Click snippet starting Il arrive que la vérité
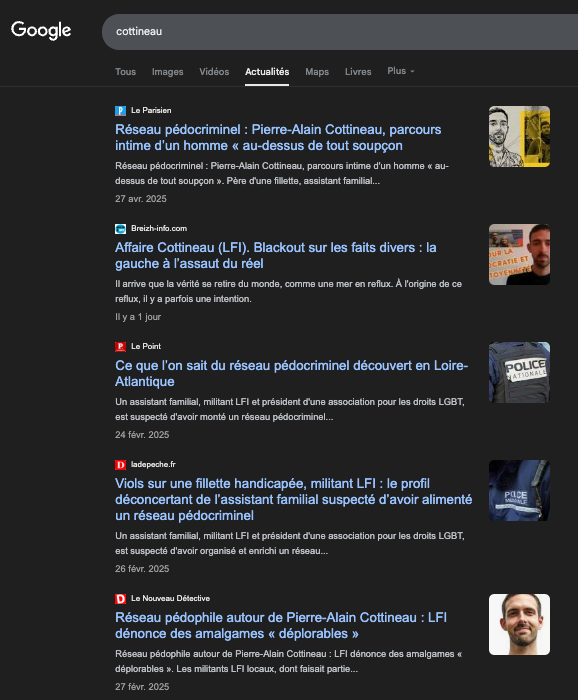578x700 pixels. (288, 291)
